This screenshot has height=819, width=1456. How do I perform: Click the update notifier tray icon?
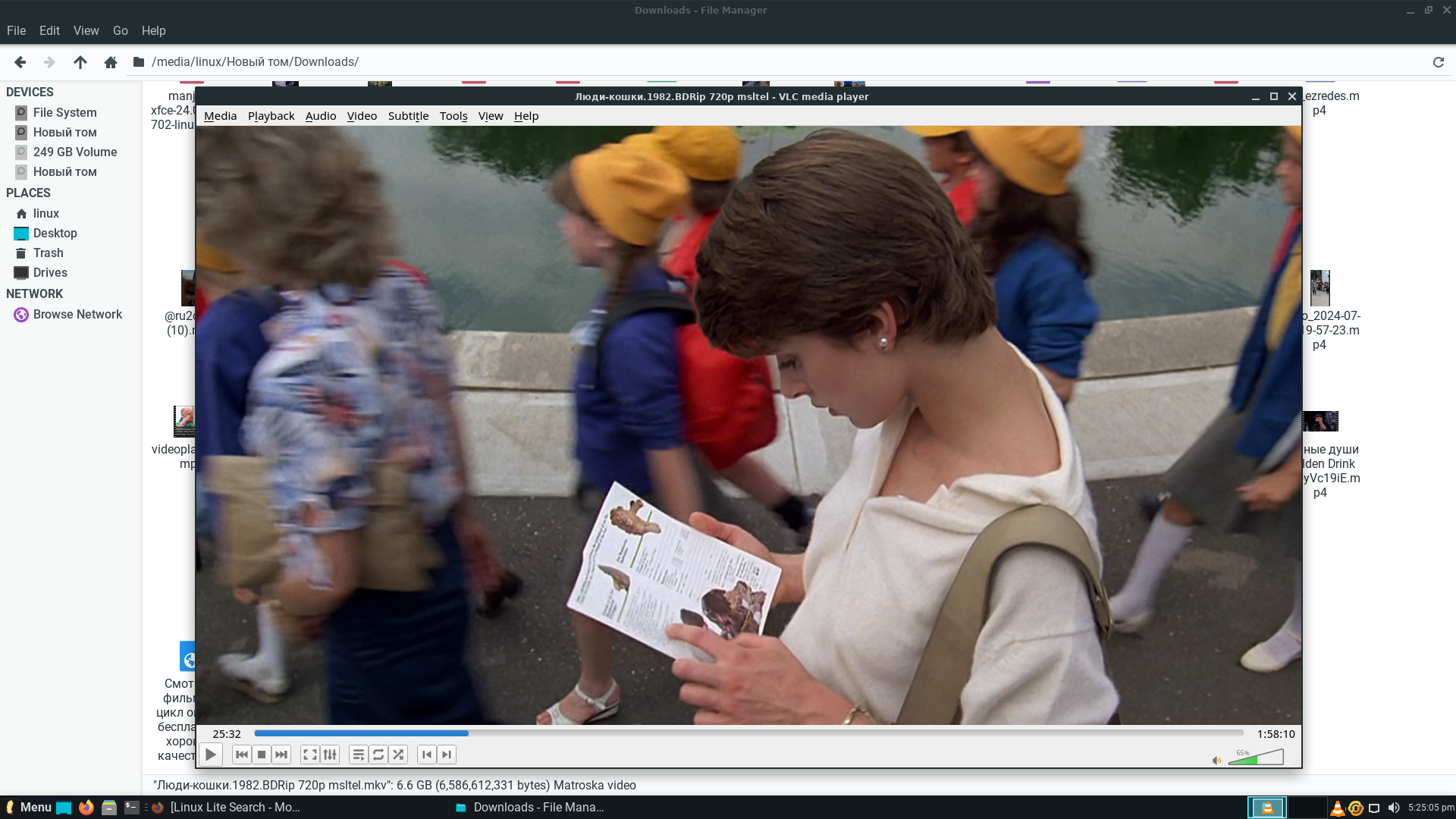click(x=1356, y=808)
